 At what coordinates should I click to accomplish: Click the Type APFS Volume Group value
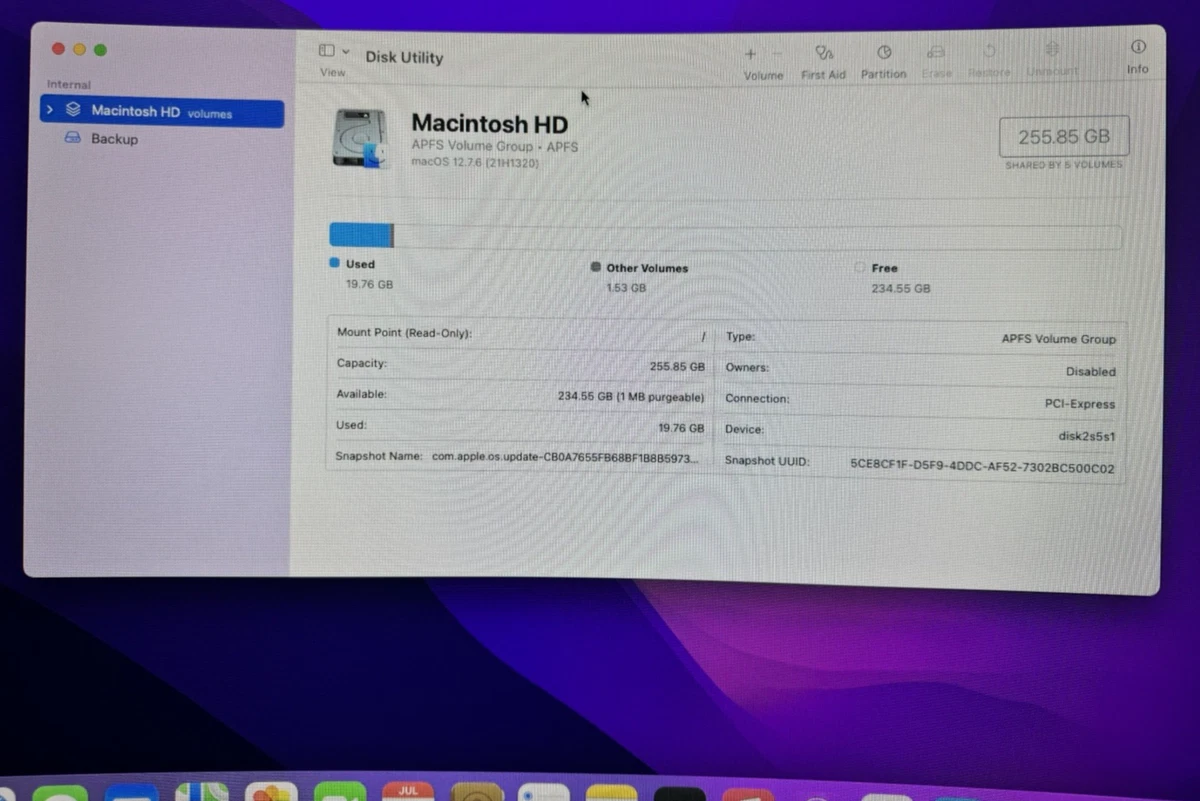tap(1058, 339)
